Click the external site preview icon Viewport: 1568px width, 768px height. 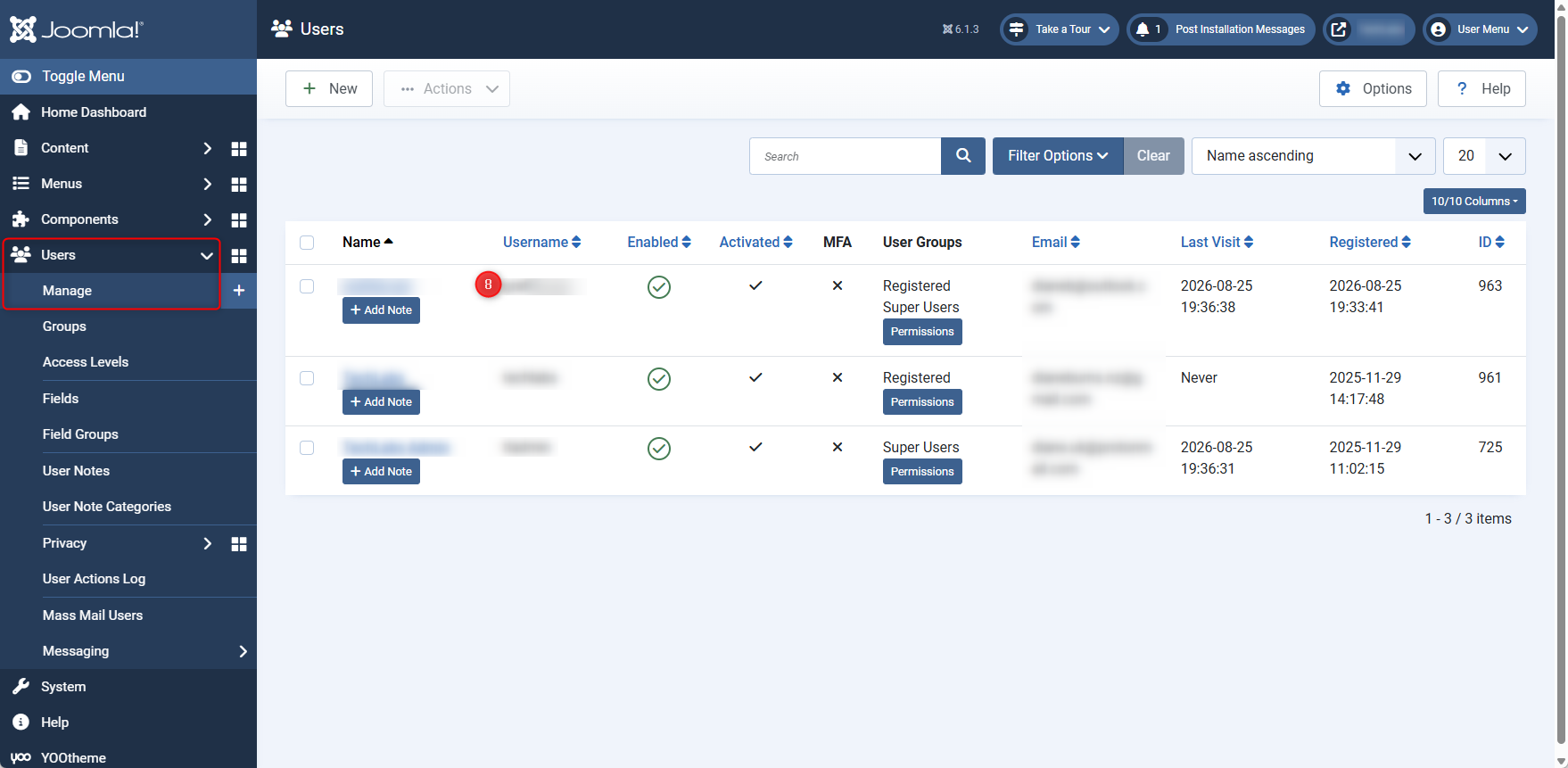pos(1339,29)
